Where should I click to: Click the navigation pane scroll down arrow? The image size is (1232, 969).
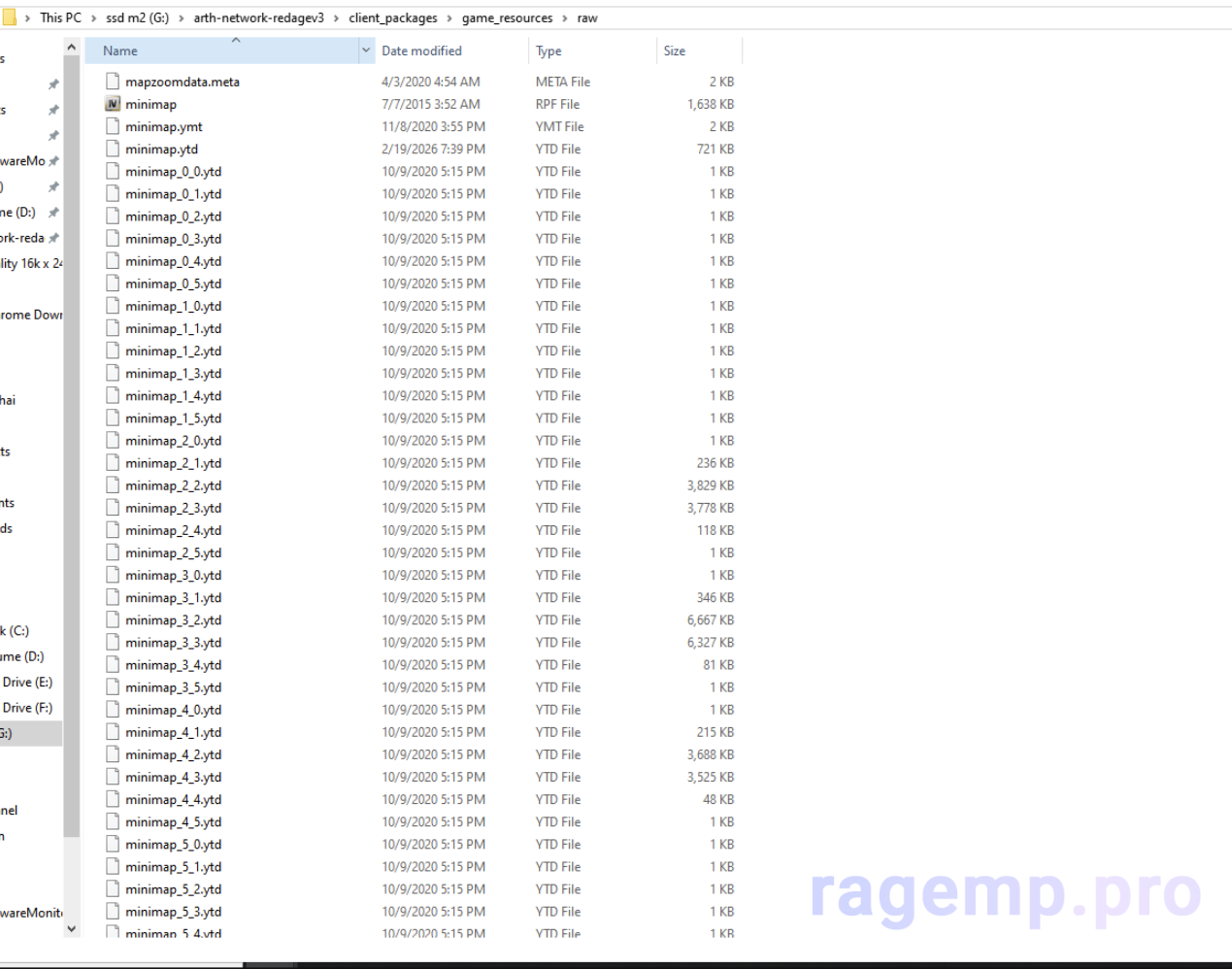click(x=71, y=928)
